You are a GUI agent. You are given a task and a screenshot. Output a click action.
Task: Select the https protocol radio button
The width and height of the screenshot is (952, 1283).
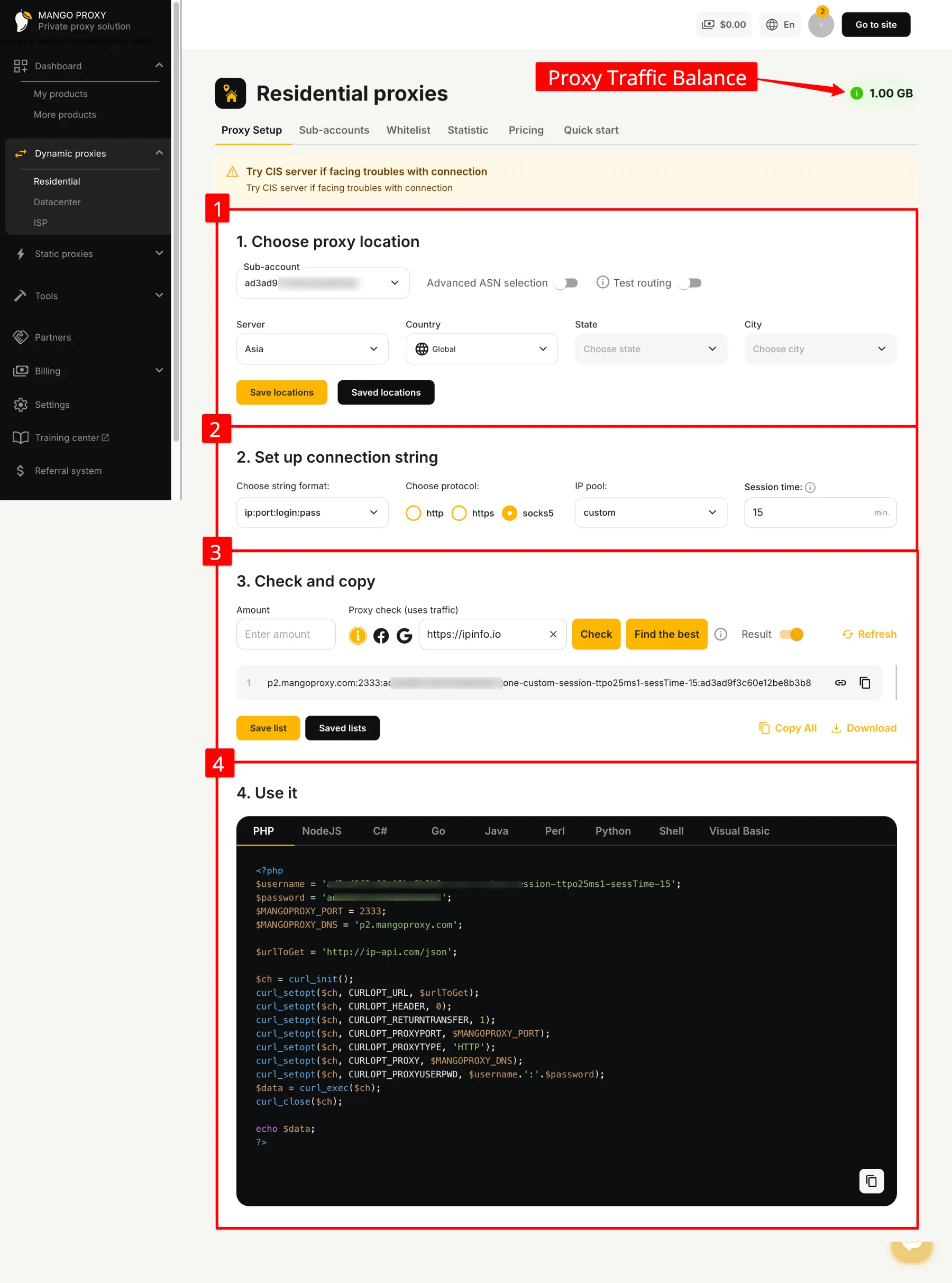tap(459, 513)
